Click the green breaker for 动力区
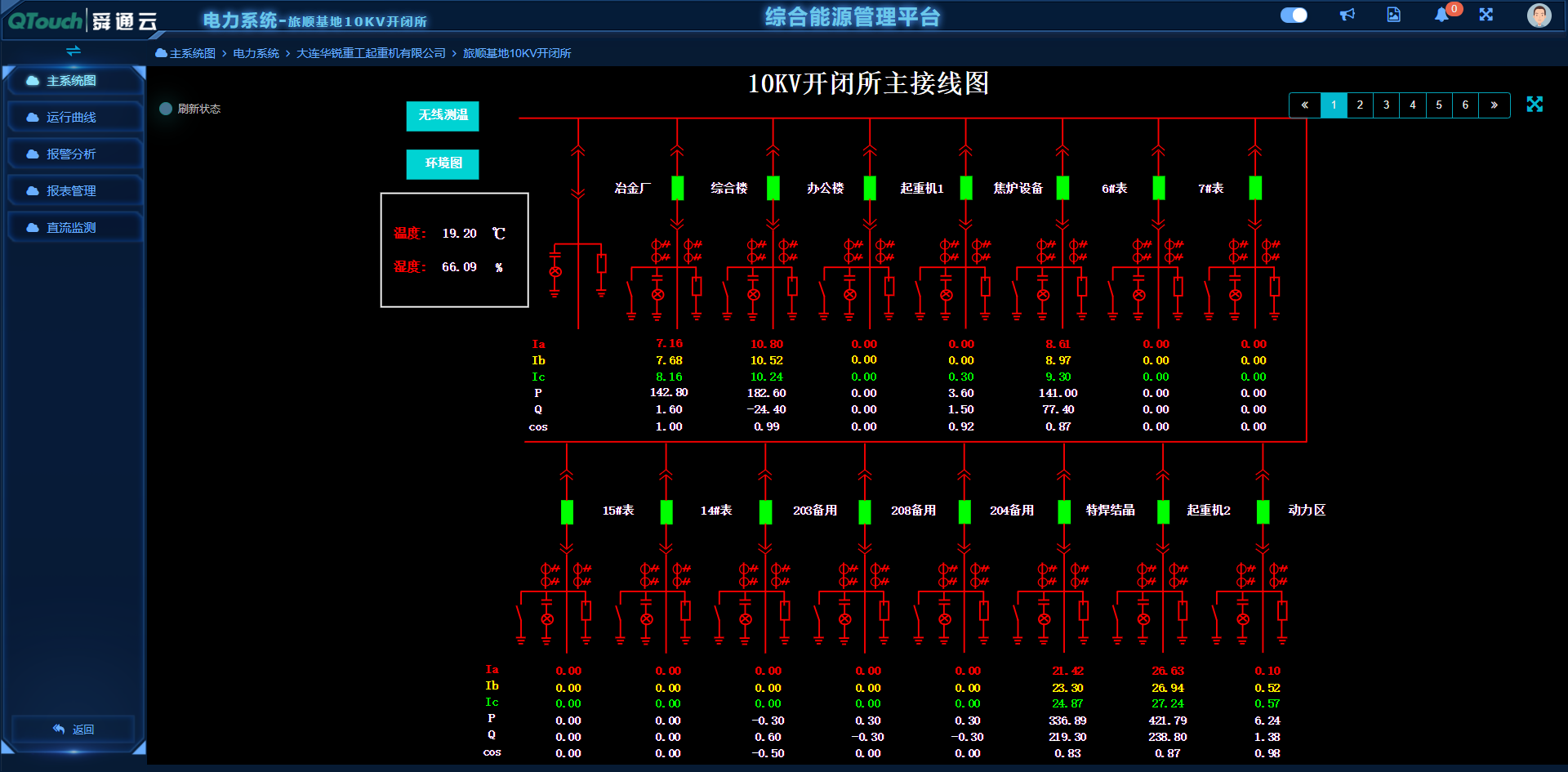Image resolution: width=1568 pixels, height=772 pixels. pos(1263,511)
